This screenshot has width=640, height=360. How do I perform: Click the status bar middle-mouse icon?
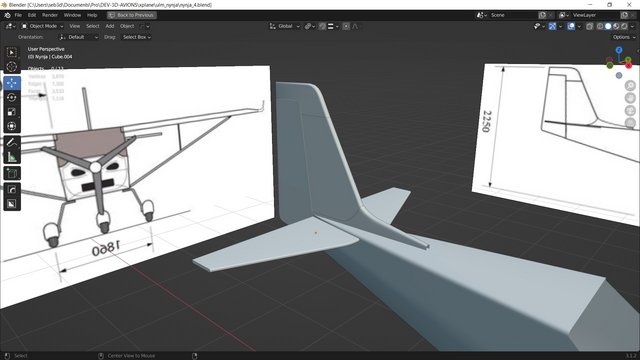click(101, 356)
